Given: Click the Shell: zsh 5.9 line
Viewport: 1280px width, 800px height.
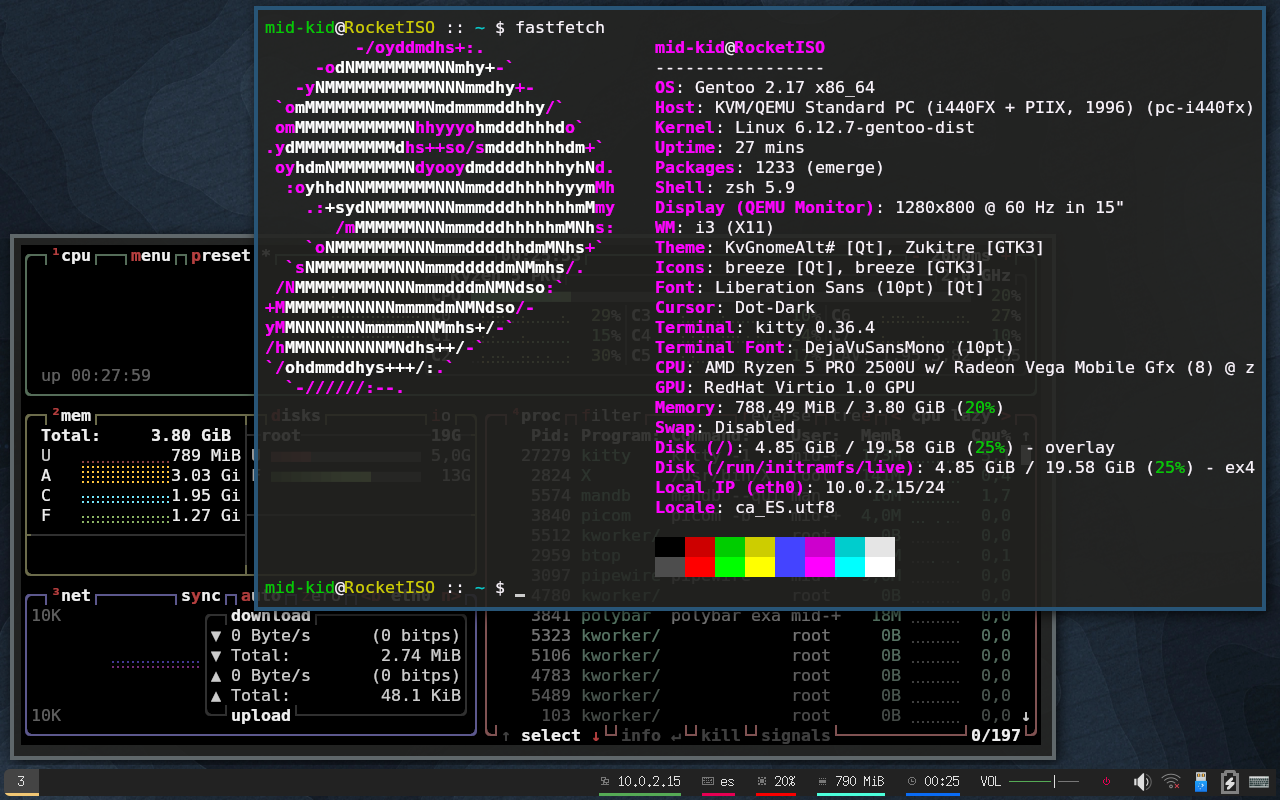Looking at the screenshot, I should (x=725, y=187).
